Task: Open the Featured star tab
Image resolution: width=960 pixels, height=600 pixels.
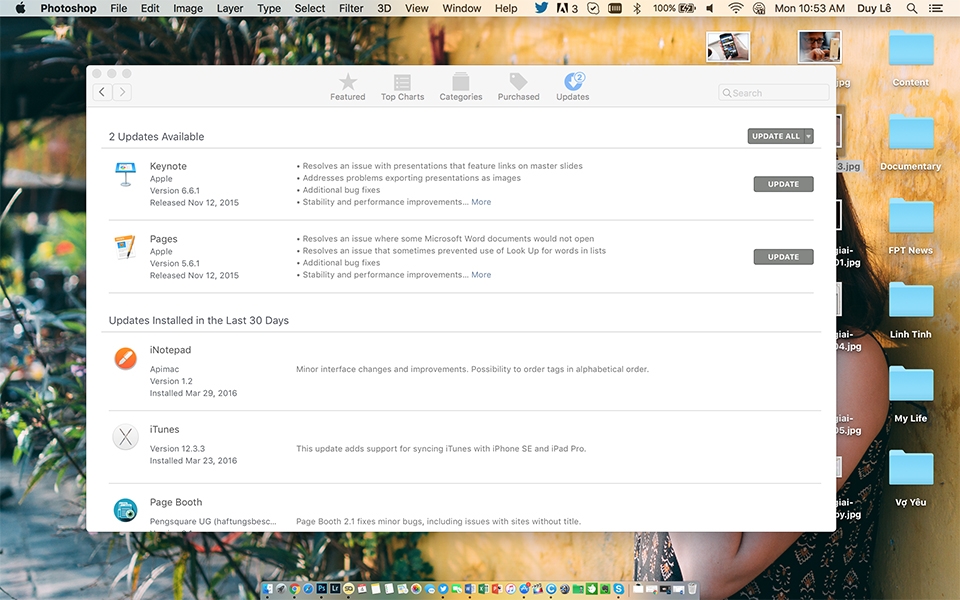Action: coord(348,87)
